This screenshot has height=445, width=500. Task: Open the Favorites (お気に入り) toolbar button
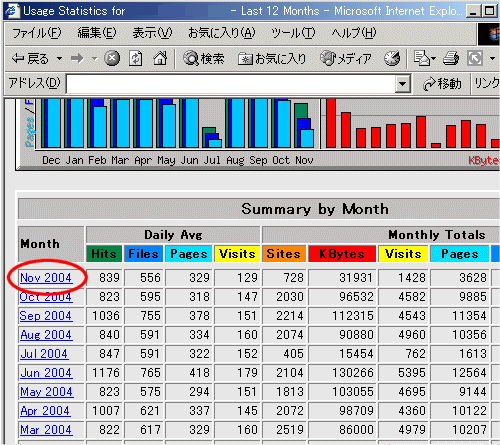[272, 59]
